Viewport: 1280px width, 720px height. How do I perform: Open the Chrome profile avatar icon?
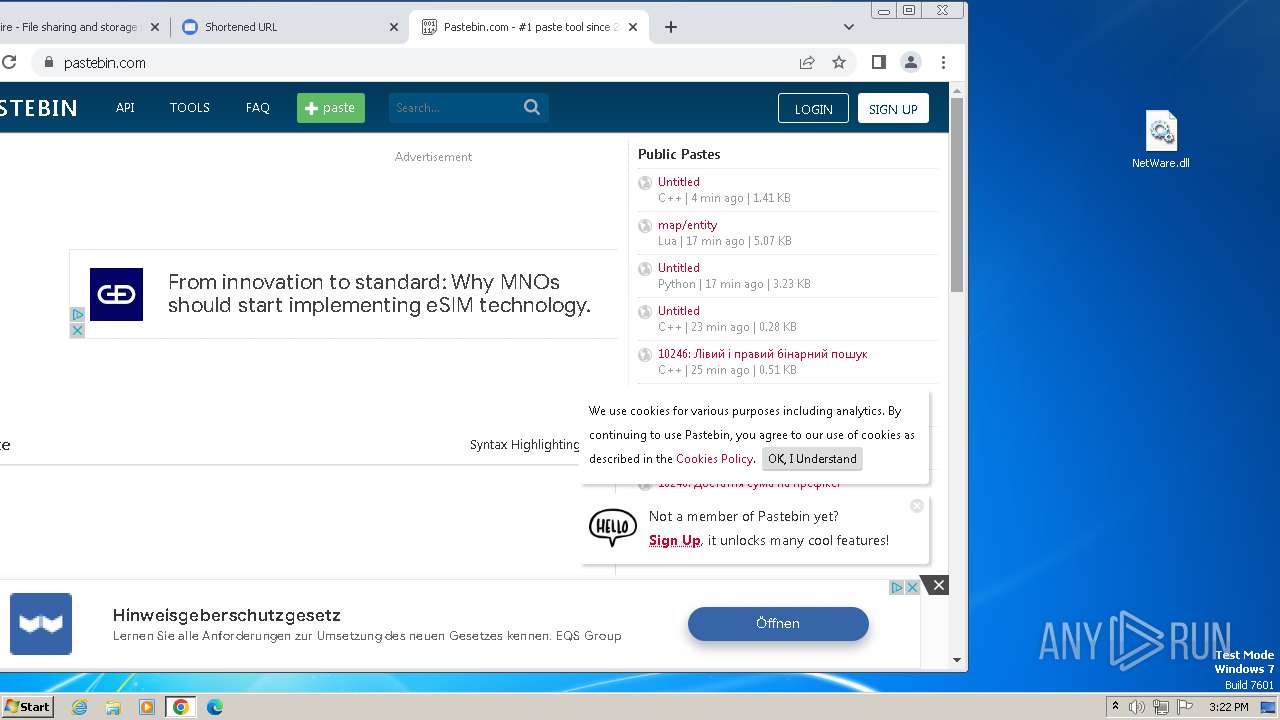click(x=911, y=62)
